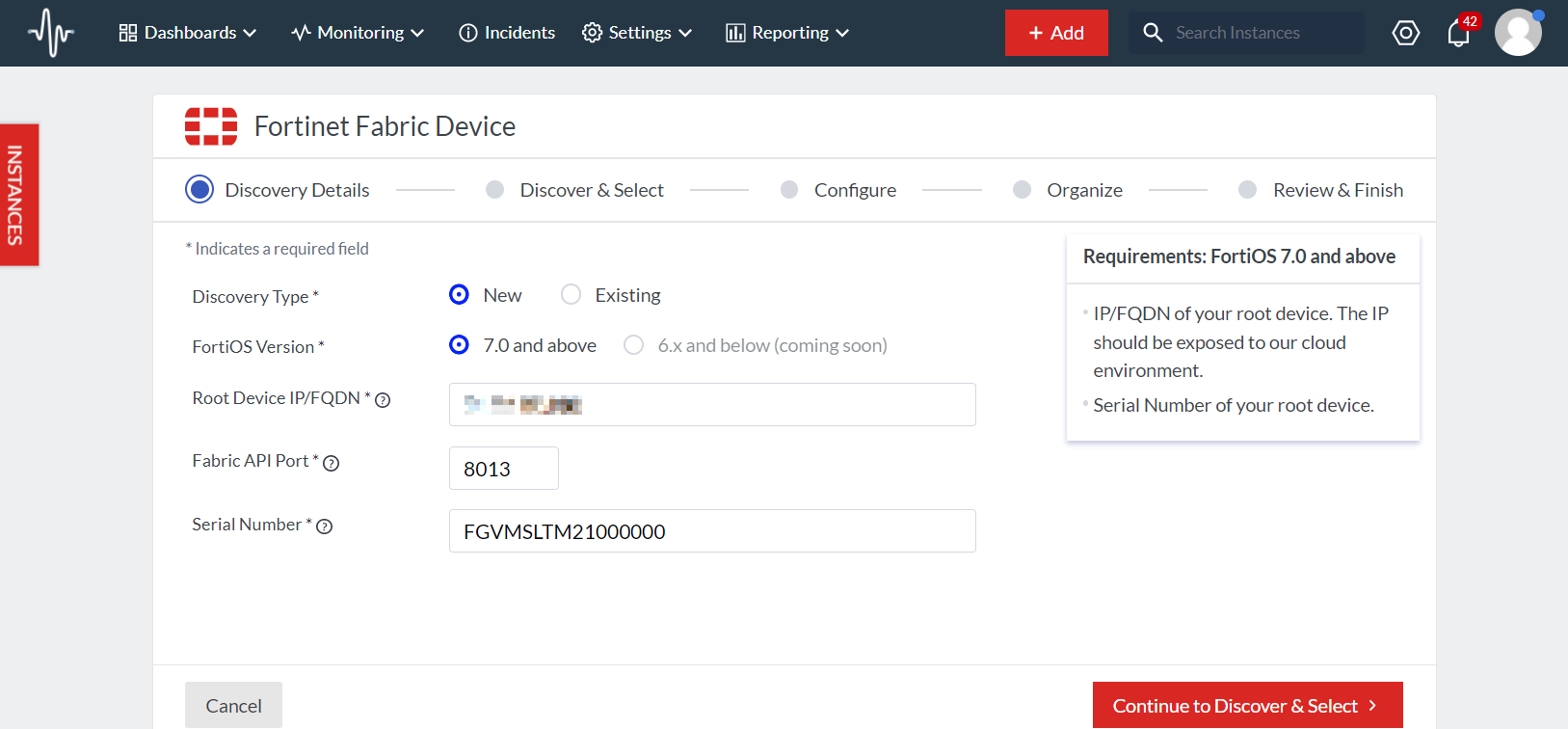1568x729 pixels.
Task: Click the Cancel button
Action: pos(233,706)
